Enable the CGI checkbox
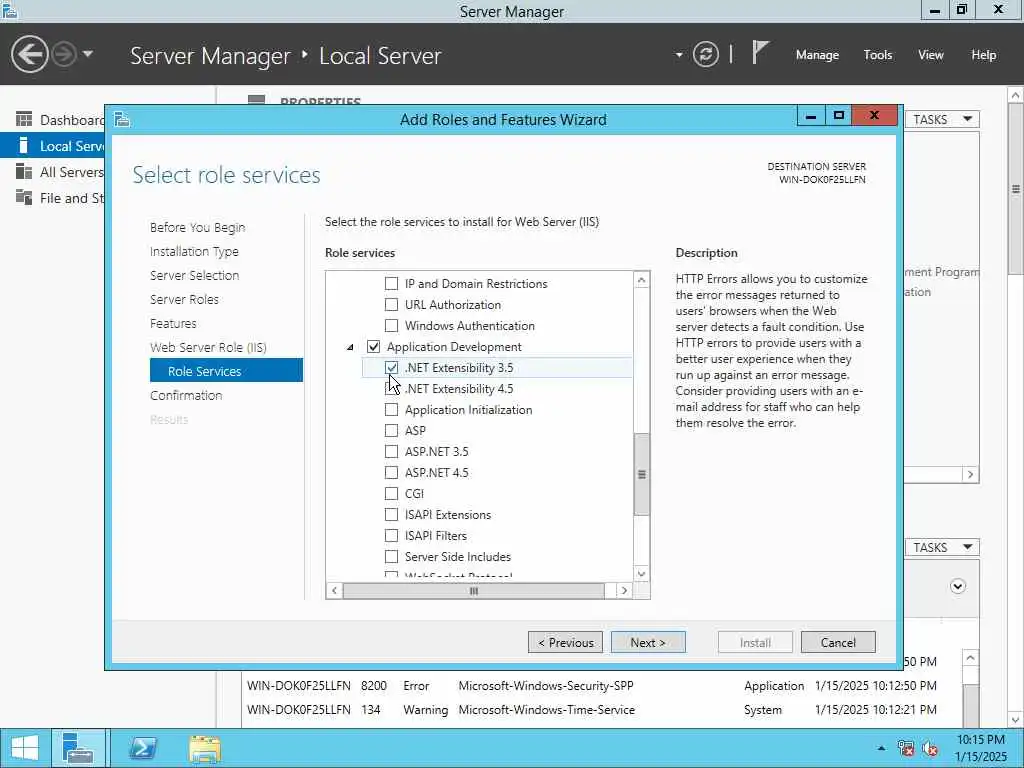 (391, 493)
